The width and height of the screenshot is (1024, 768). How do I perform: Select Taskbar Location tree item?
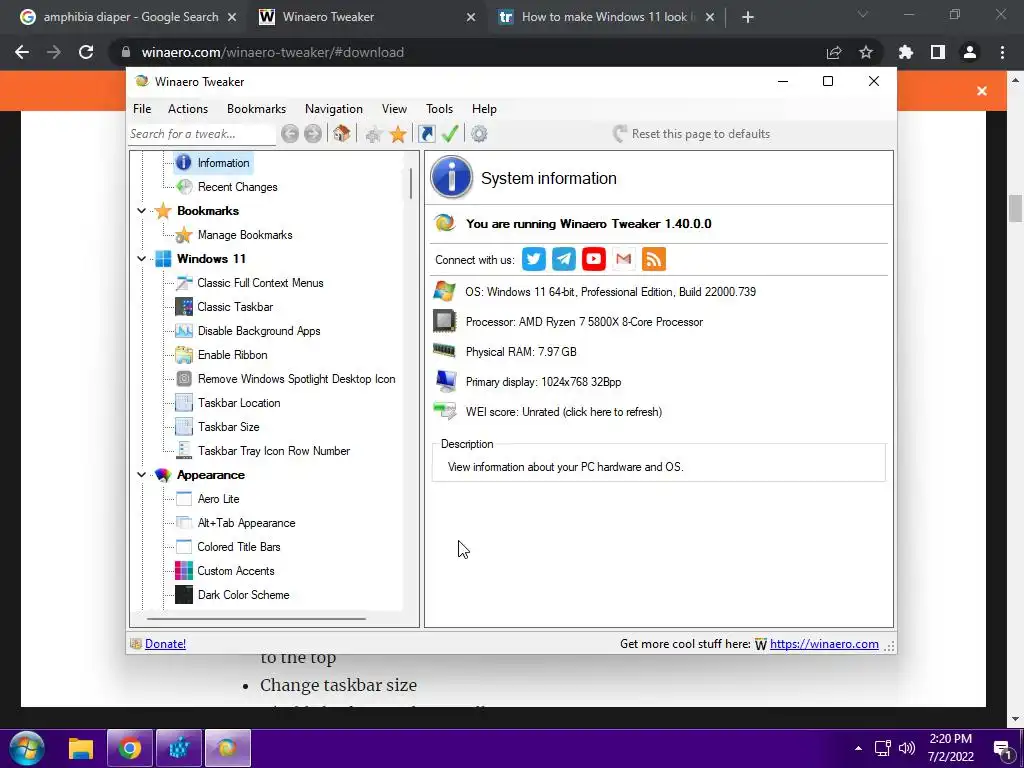[239, 403]
